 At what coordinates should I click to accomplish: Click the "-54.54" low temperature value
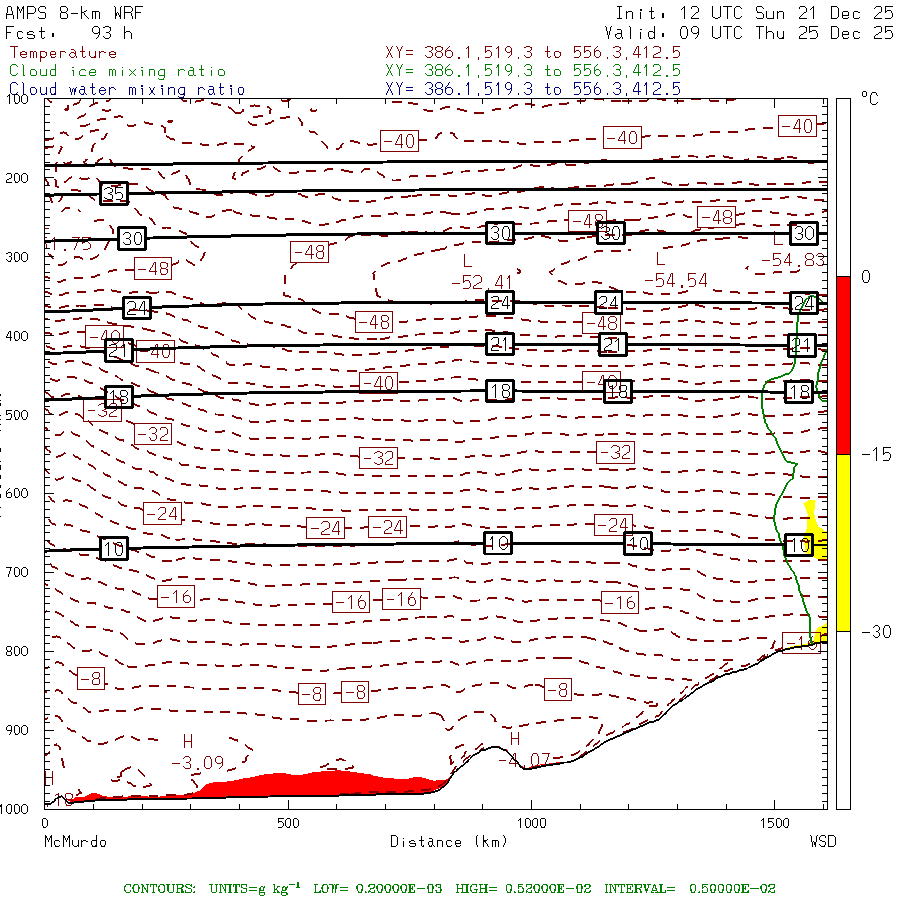676,281
